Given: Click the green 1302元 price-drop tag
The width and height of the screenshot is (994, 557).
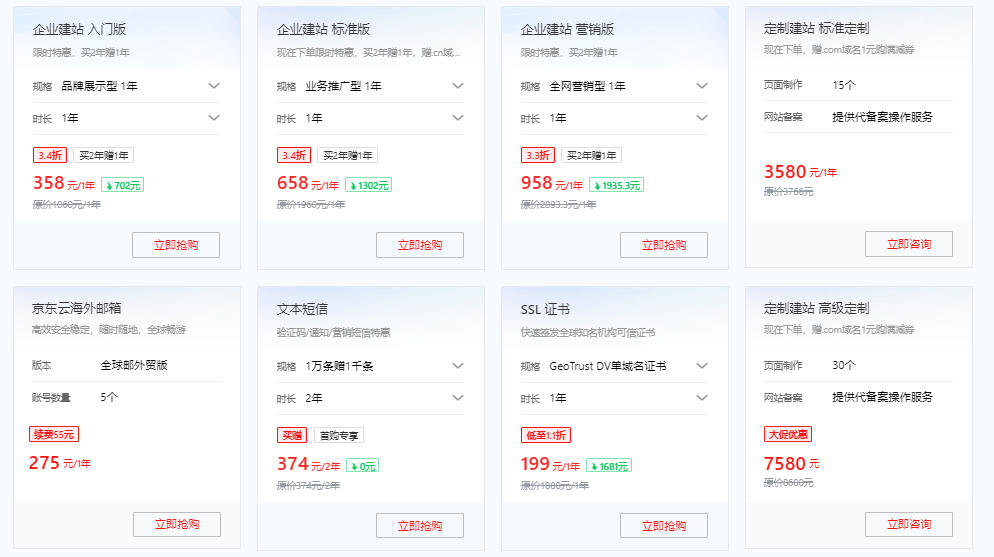Looking at the screenshot, I should [x=368, y=185].
